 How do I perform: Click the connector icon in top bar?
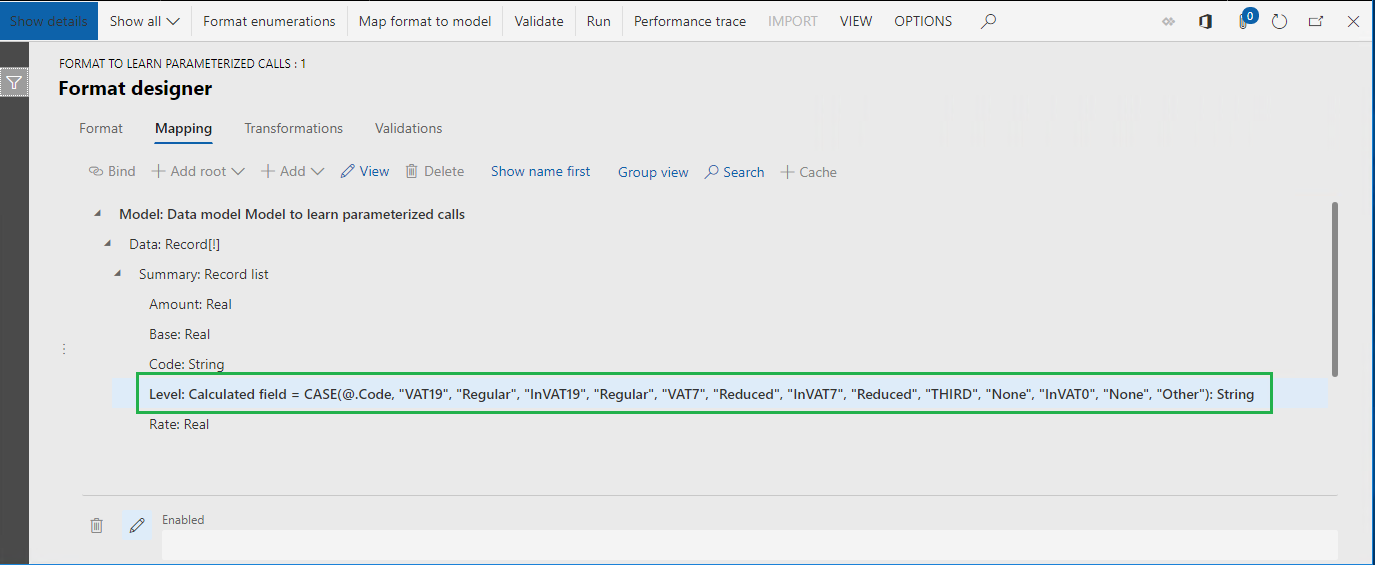click(x=1168, y=21)
